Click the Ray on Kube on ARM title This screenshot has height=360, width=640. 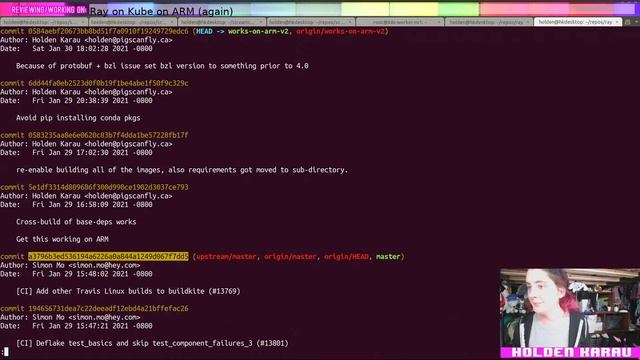161,11
